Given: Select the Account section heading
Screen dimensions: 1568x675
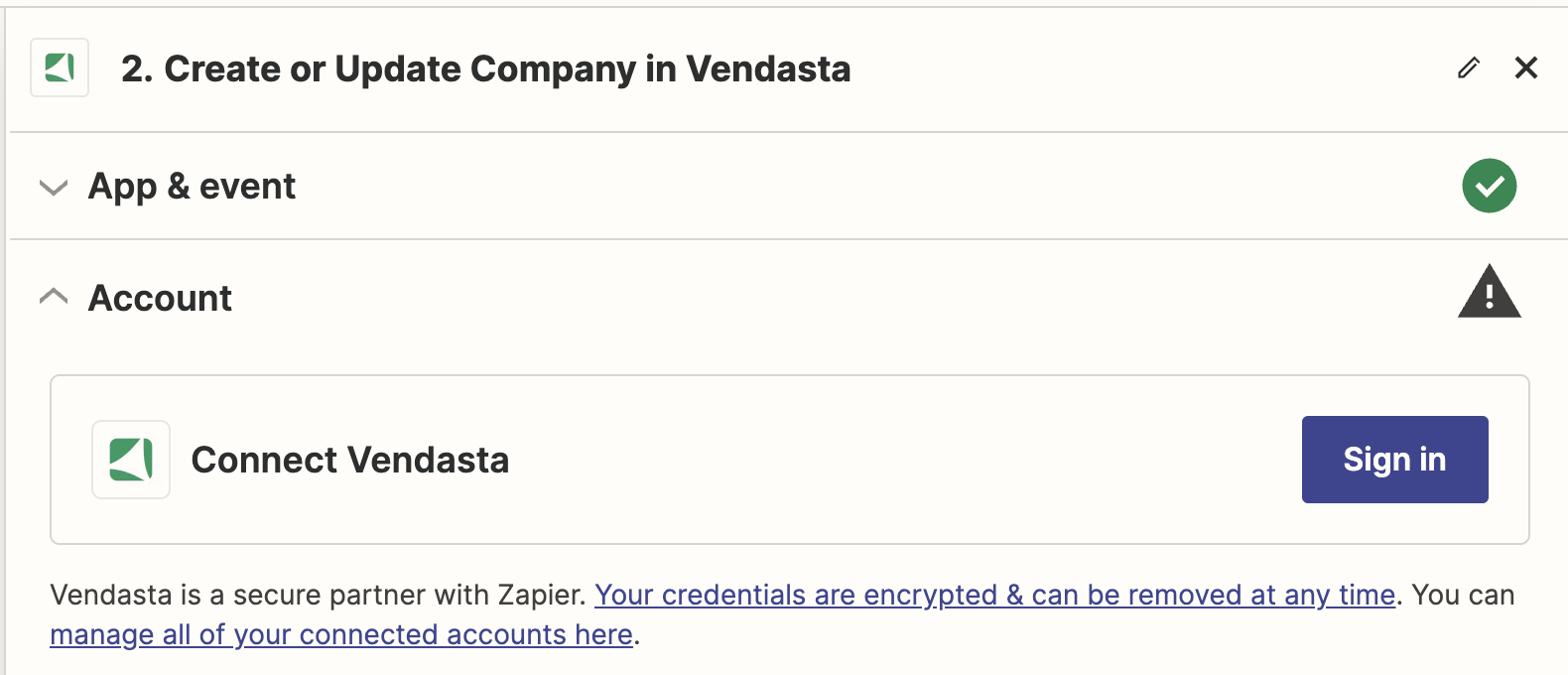Looking at the screenshot, I should point(160,298).
